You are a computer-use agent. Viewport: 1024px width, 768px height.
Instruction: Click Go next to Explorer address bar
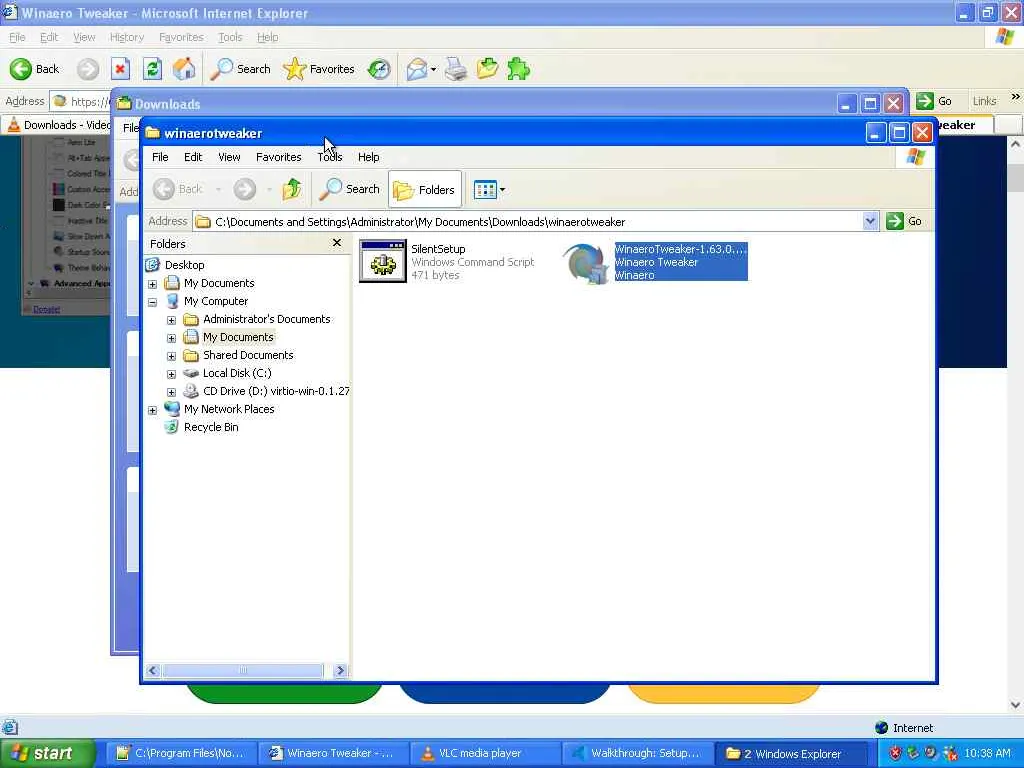pyautogui.click(x=904, y=221)
